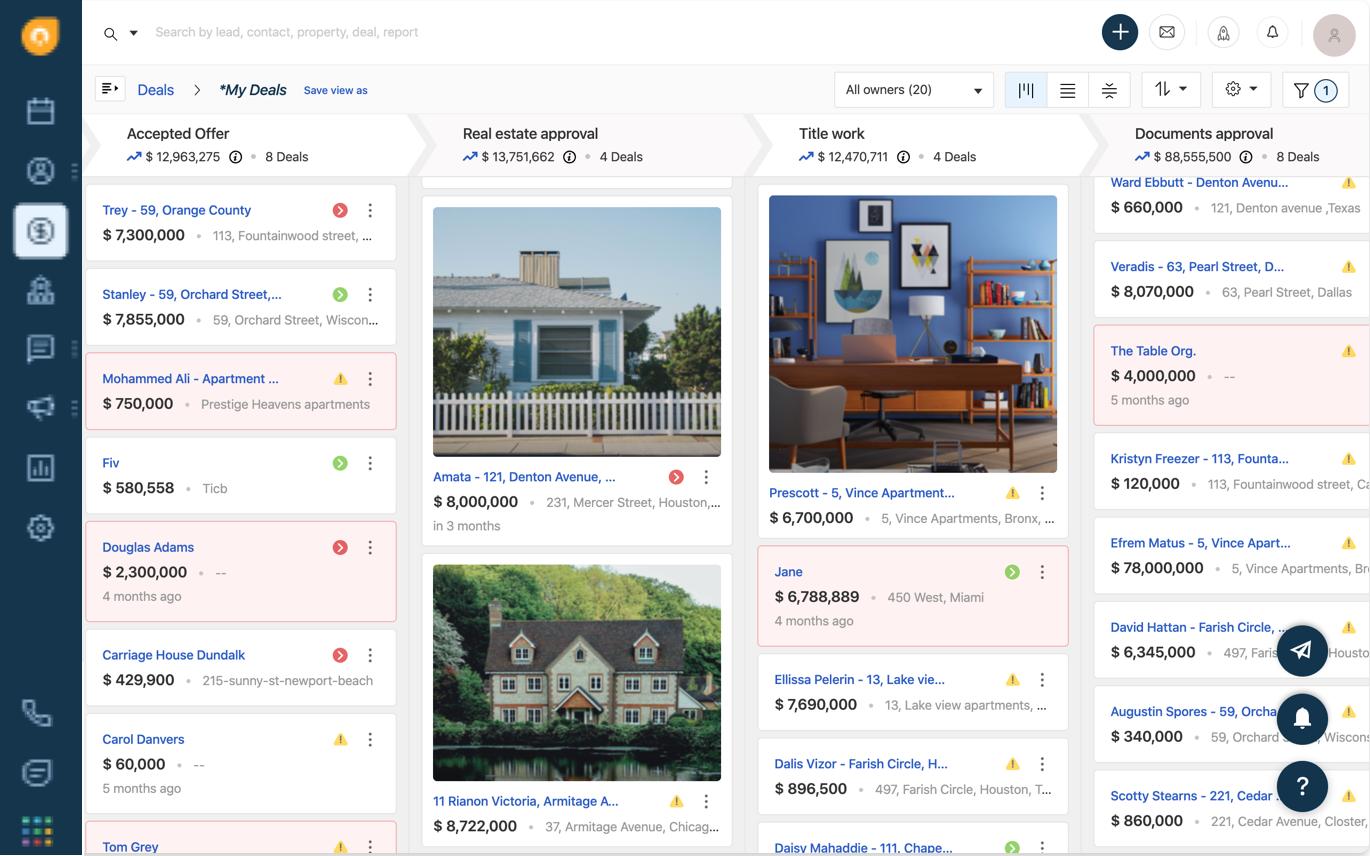1370x856 pixels.
Task: Open the filter funnel with badge
Action: click(1314, 90)
